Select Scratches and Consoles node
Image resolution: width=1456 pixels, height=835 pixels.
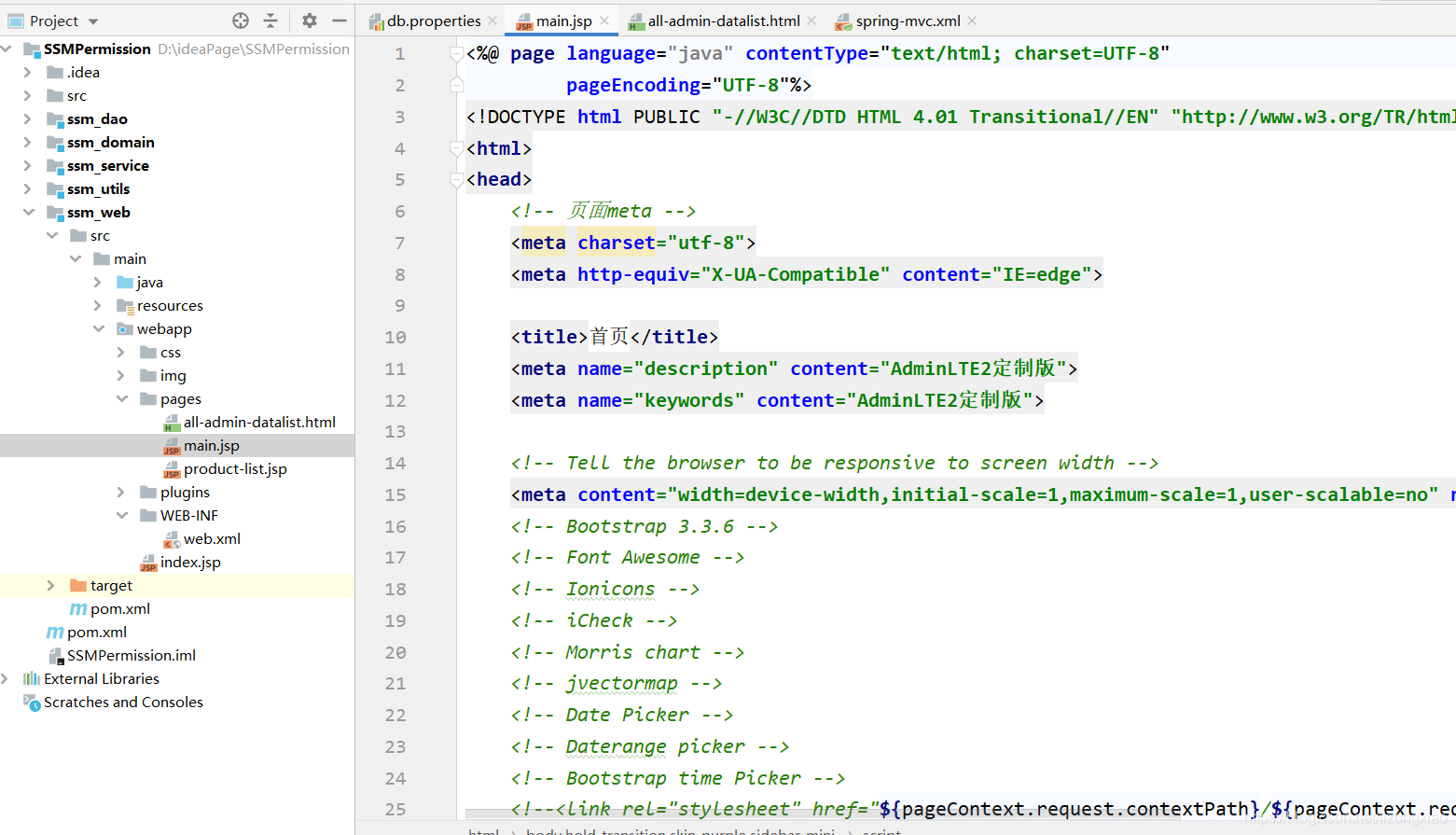(123, 702)
